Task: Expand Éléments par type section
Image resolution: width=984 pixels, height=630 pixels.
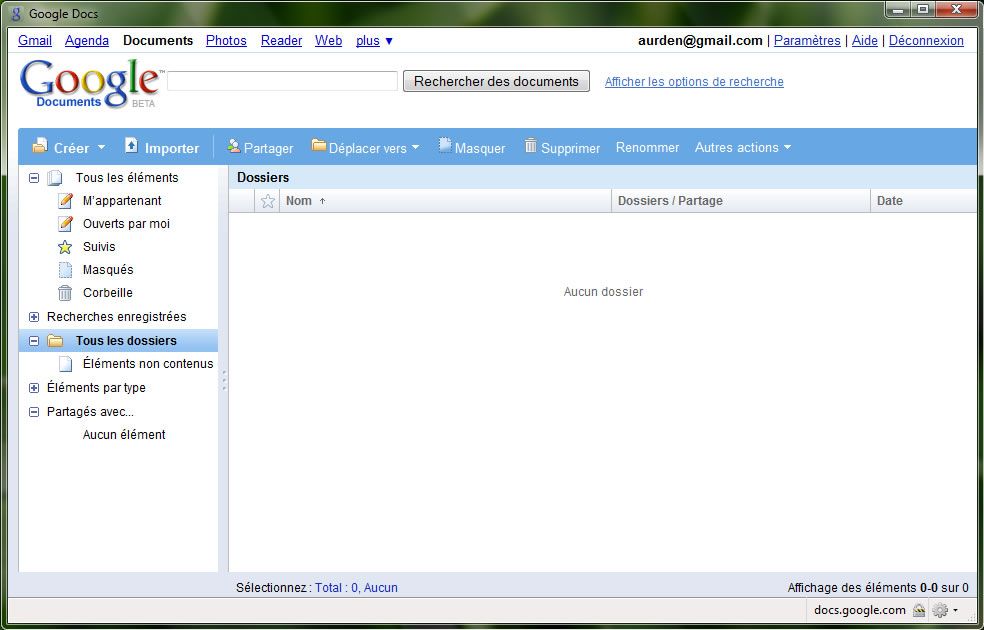Action: click(34, 388)
